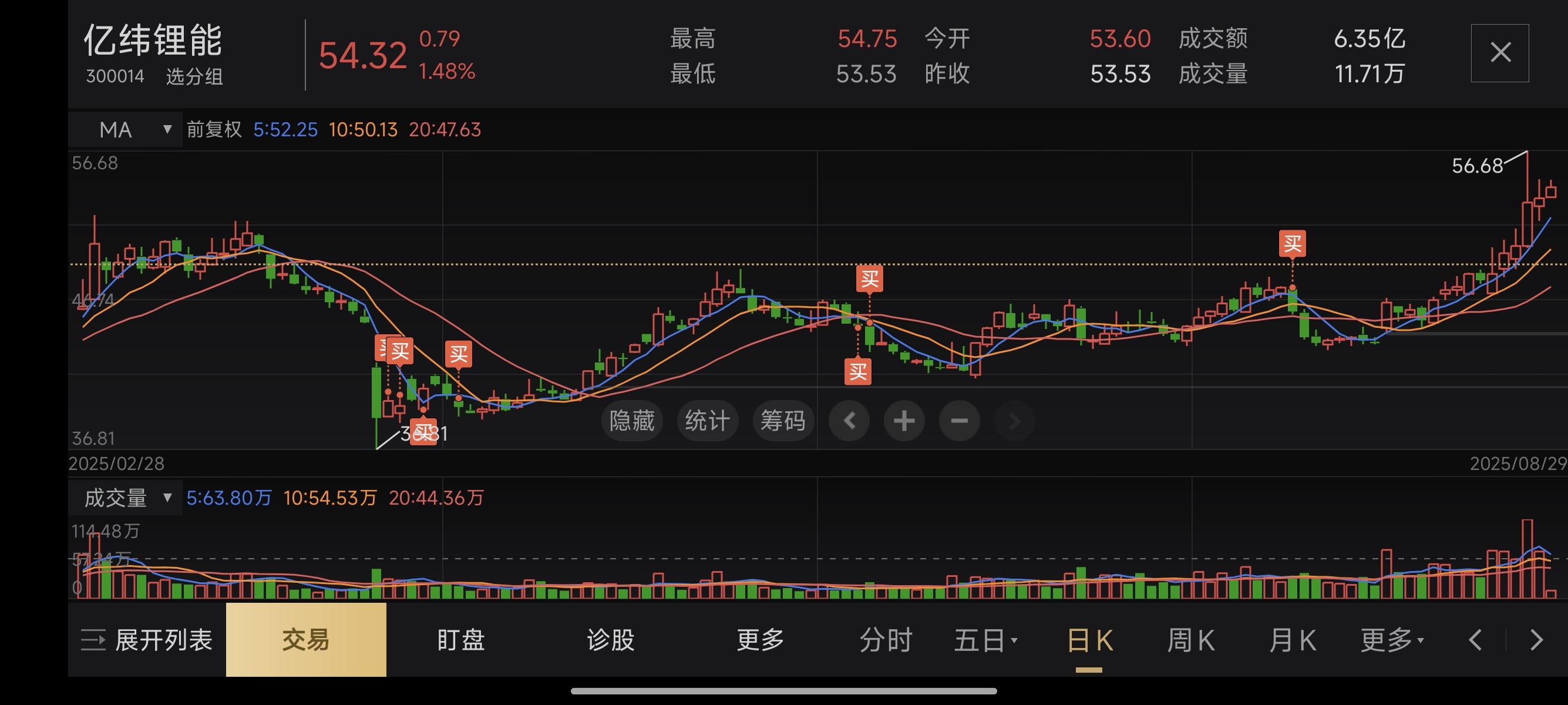Click the 统计 button
This screenshot has height=705, width=1568.
707,421
